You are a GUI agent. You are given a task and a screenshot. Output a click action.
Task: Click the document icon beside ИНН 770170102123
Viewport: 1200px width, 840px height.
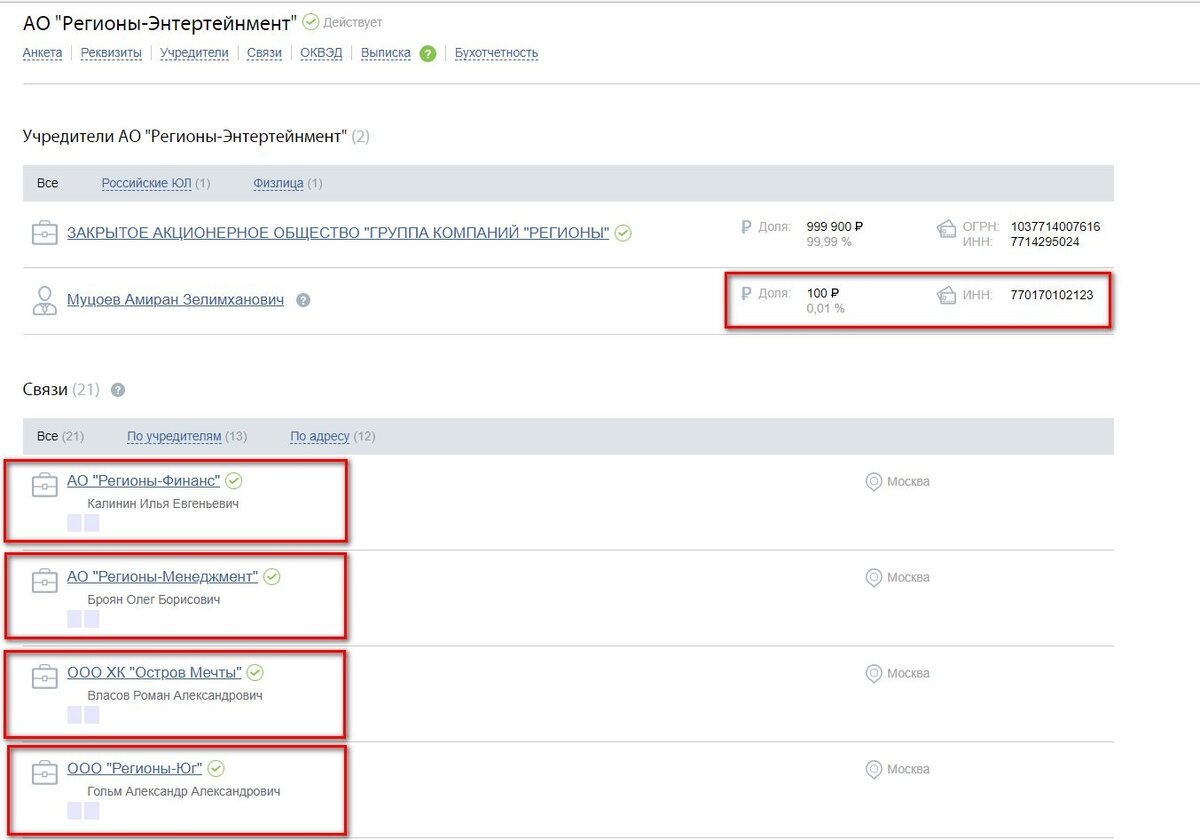pyautogui.click(x=947, y=296)
